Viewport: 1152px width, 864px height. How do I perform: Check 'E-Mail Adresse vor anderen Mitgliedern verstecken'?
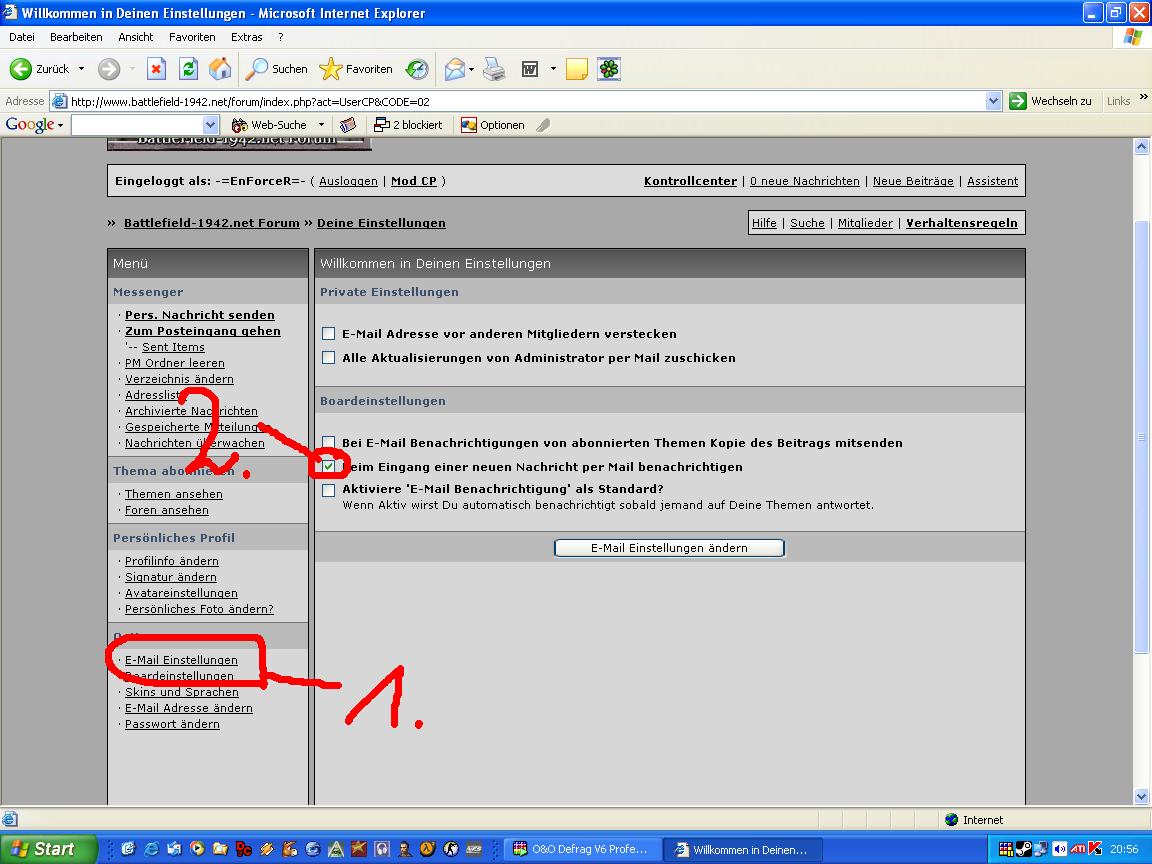point(328,334)
